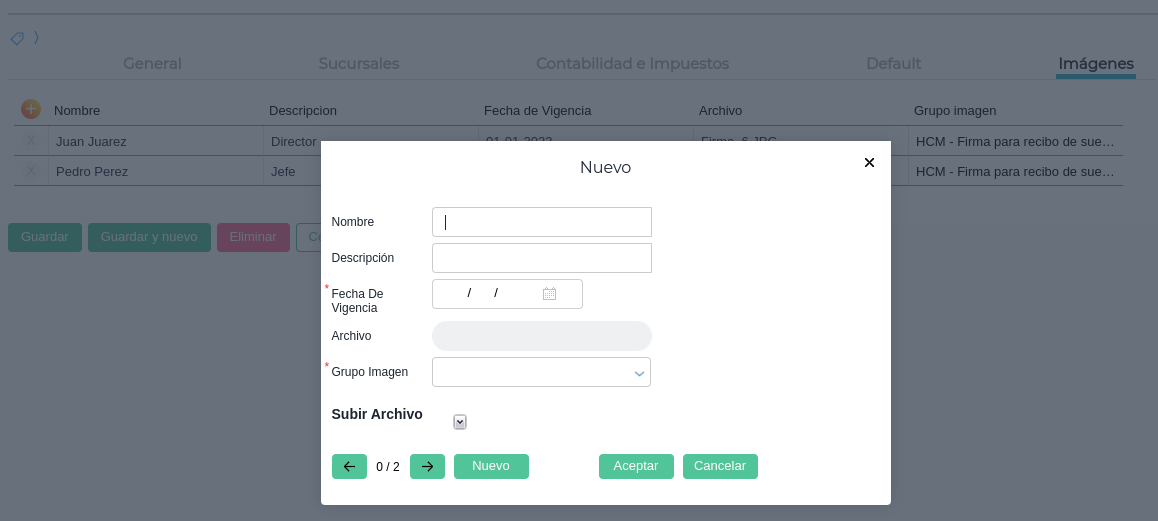This screenshot has width=1158, height=521.
Task: Close the Nuevo dialog with the X
Action: [x=869, y=162]
